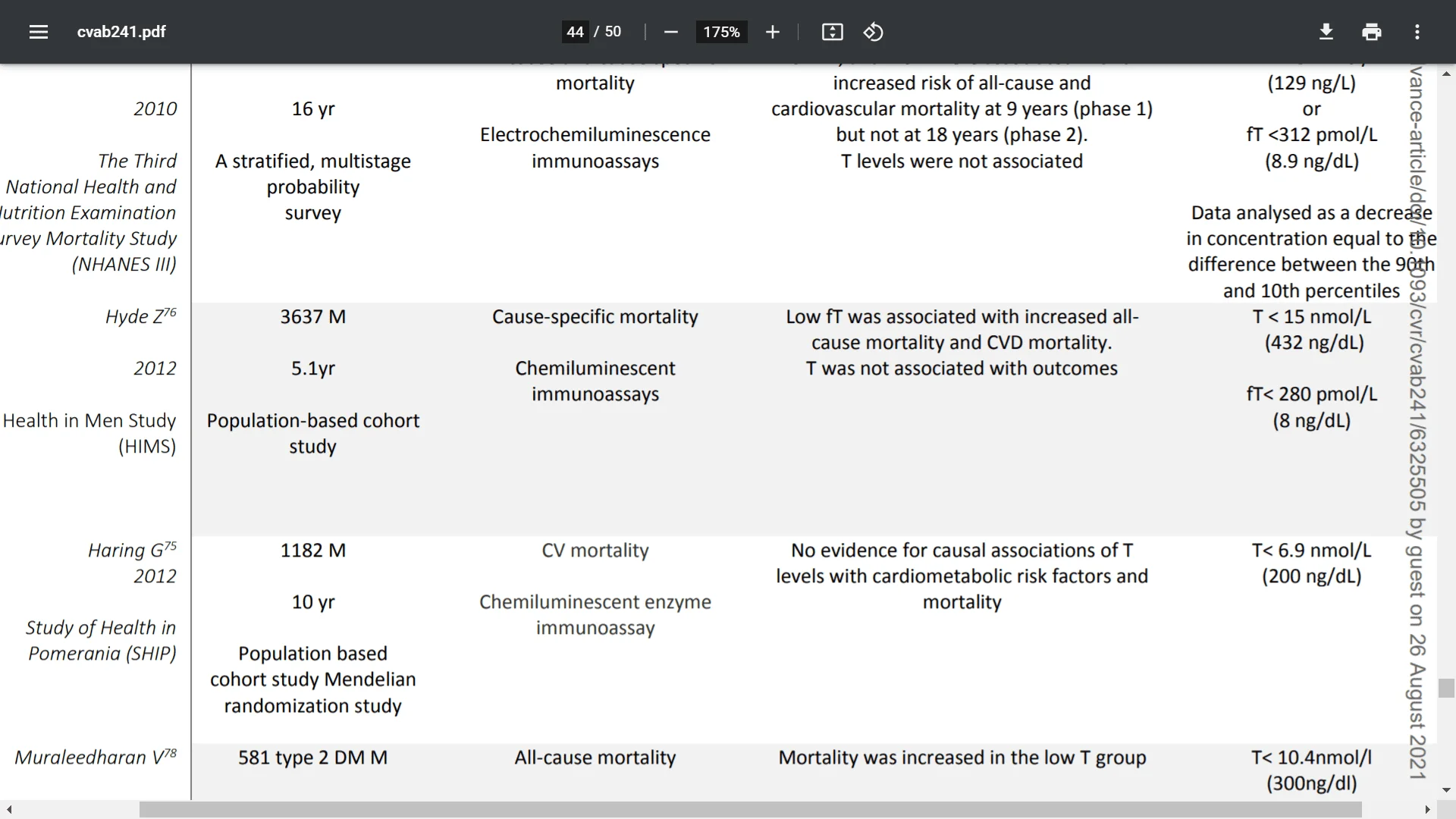
Task: Edit the page number field showing 44
Action: 575,32
